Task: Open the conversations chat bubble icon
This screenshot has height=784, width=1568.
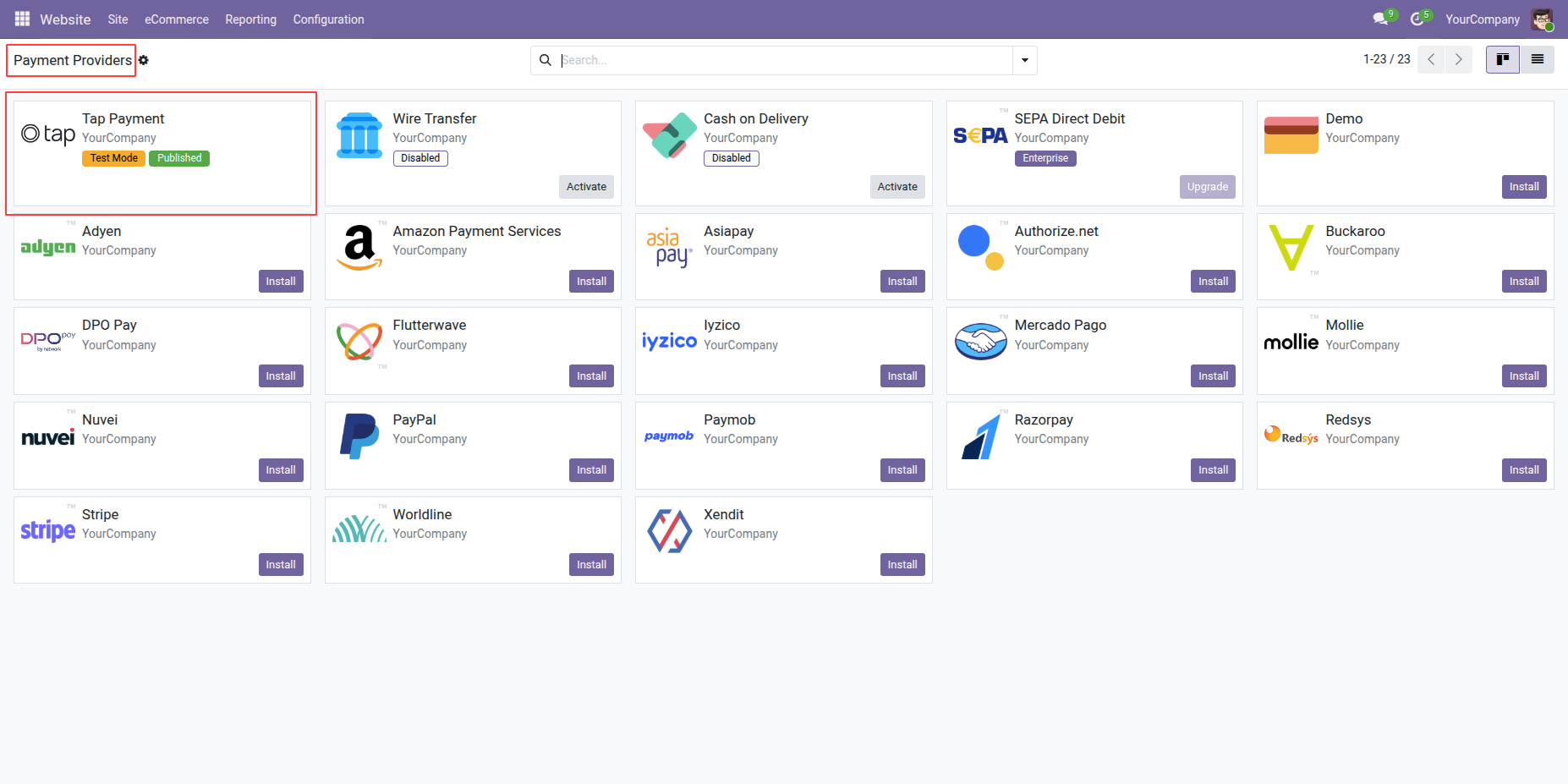Action: click(1382, 19)
